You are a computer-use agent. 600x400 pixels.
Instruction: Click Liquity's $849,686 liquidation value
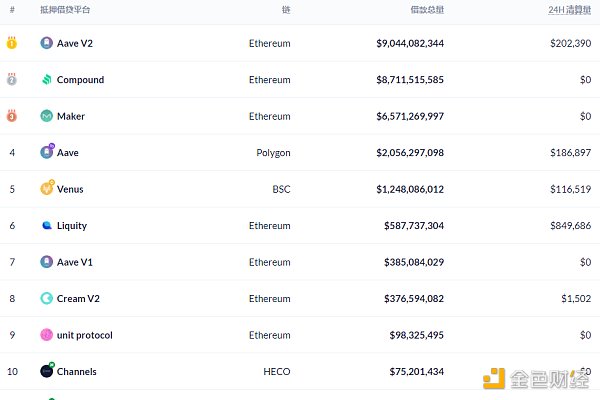pyautogui.click(x=570, y=226)
